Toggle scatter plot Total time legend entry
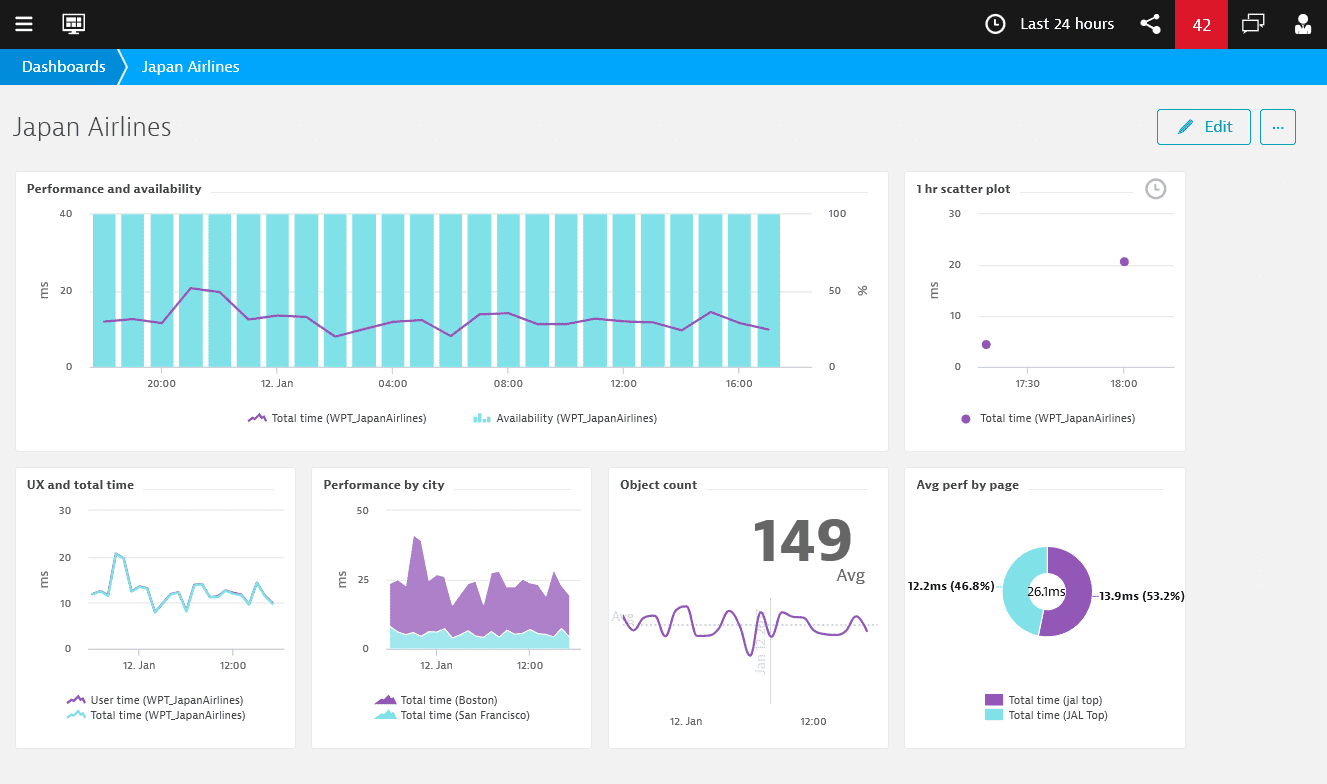Image resolution: width=1327 pixels, height=784 pixels. pyautogui.click(x=1047, y=418)
